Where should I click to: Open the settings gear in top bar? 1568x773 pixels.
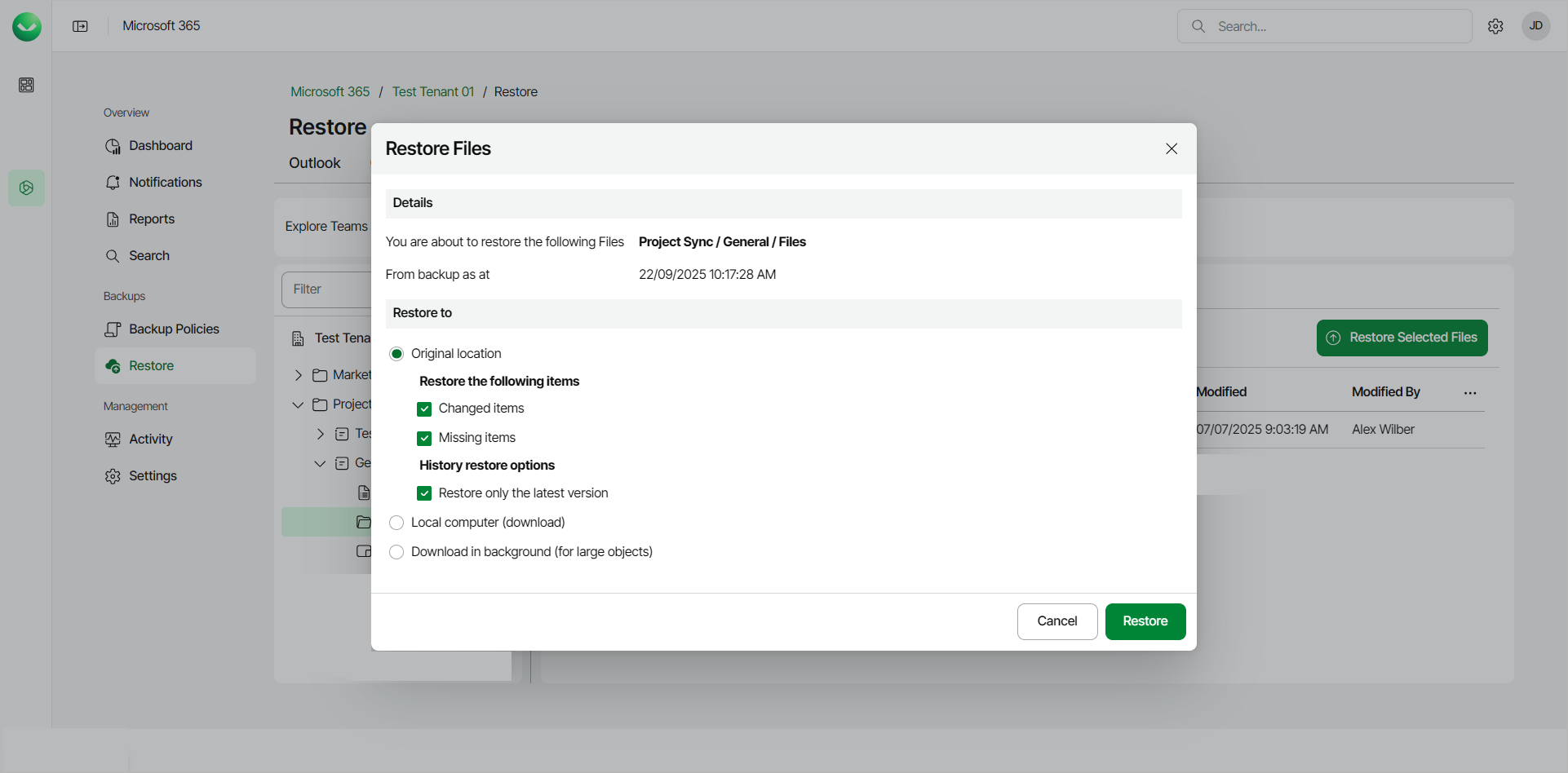tap(1495, 26)
